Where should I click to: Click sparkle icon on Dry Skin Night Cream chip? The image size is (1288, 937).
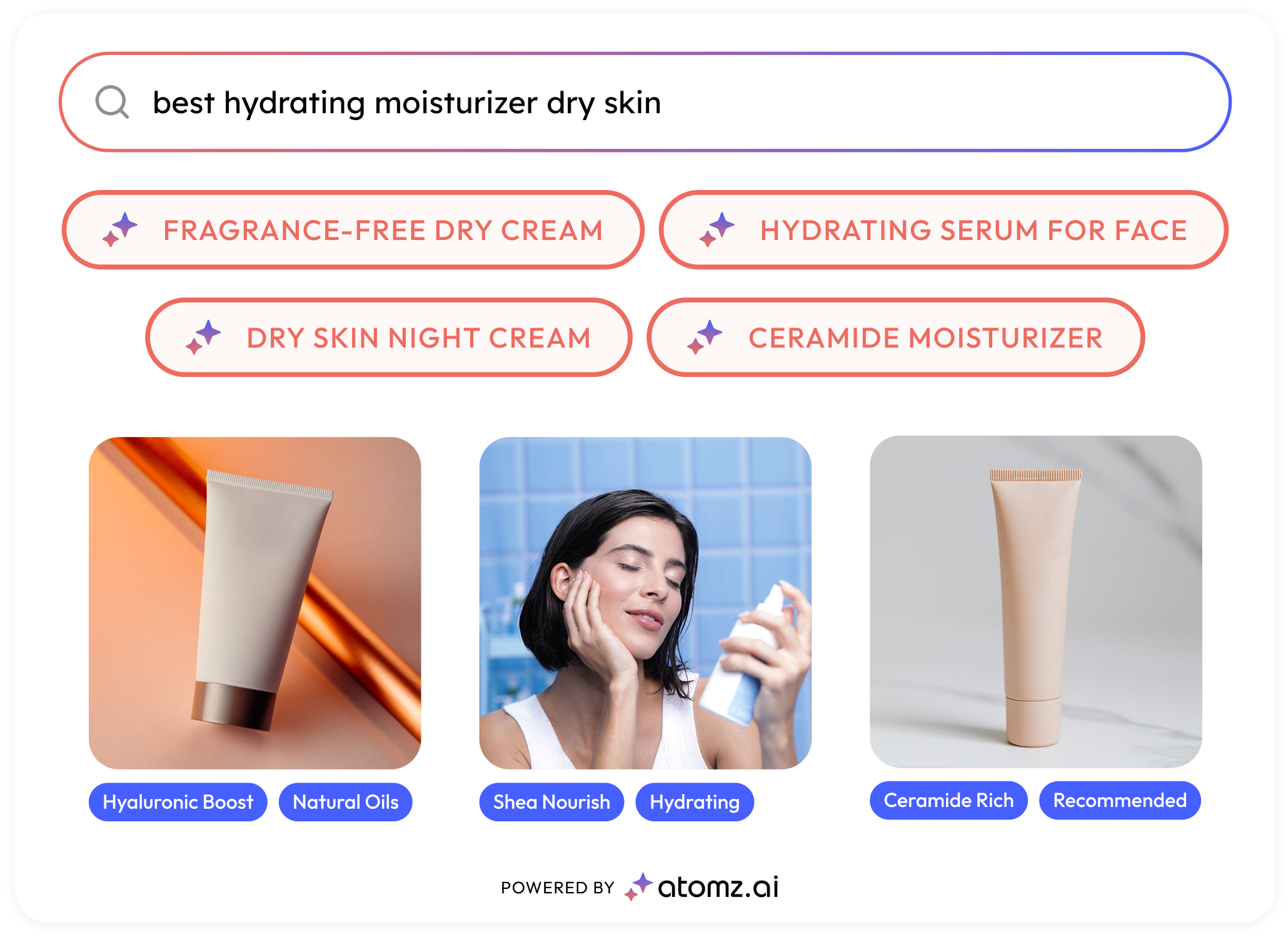click(x=203, y=337)
